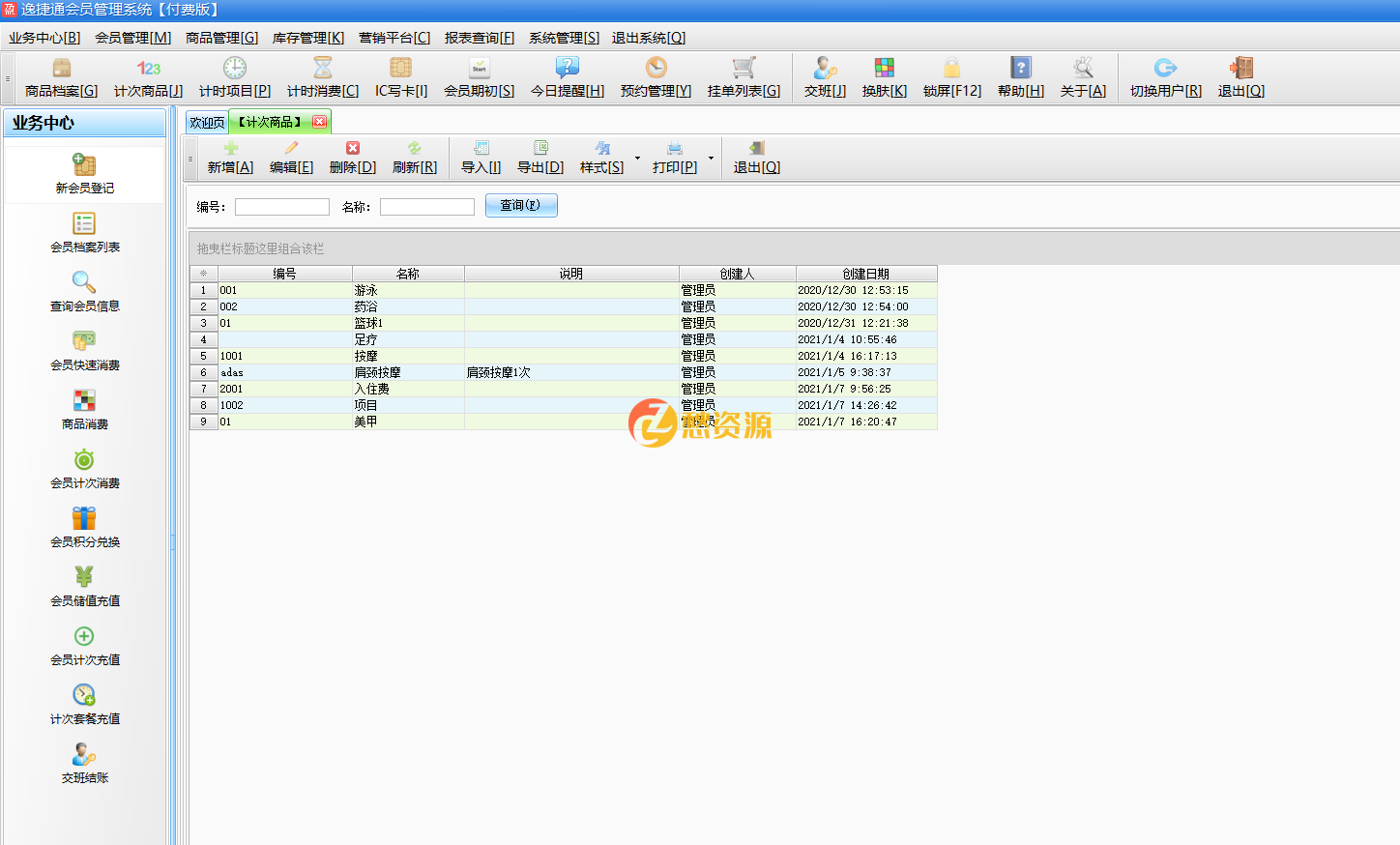Open 今日提醒 reminders
The height and width of the screenshot is (845, 1400).
pyautogui.click(x=567, y=77)
